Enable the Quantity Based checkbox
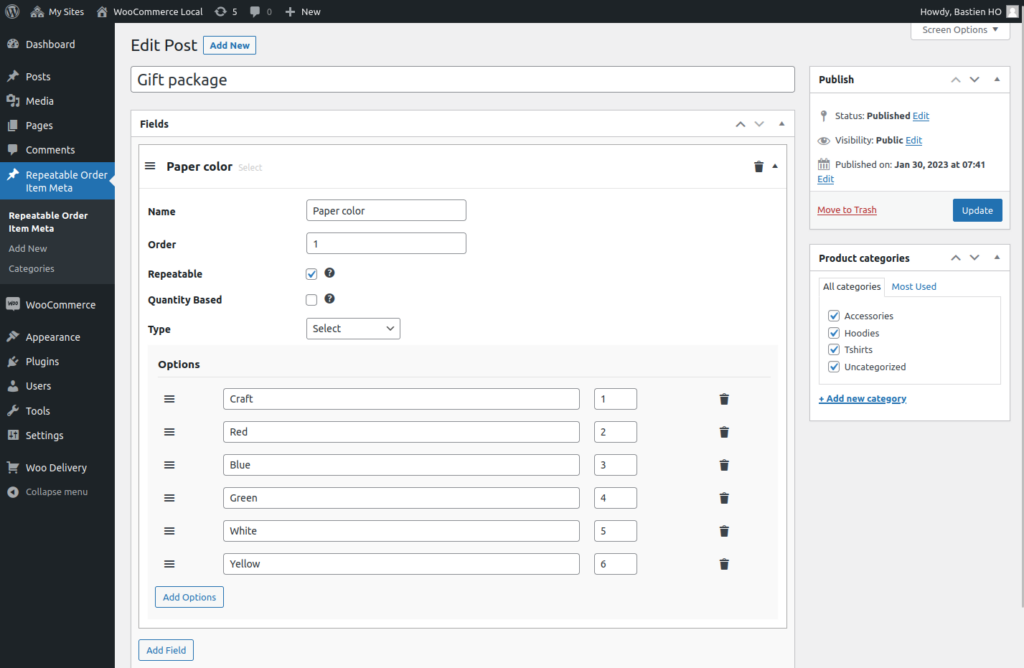1024x668 pixels. tap(312, 300)
